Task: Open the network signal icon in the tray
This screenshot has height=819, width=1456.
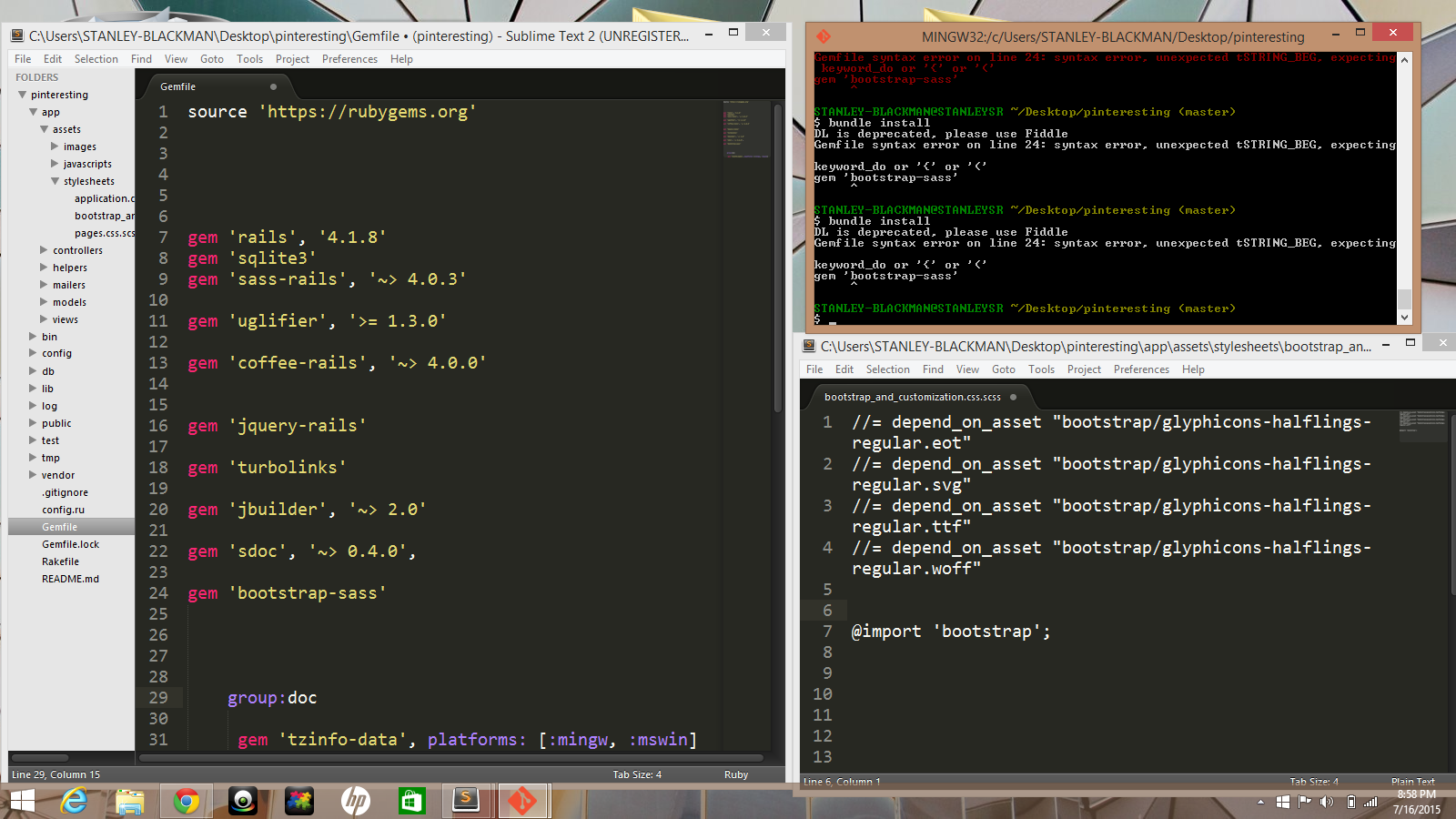Action: pyautogui.click(x=1370, y=802)
